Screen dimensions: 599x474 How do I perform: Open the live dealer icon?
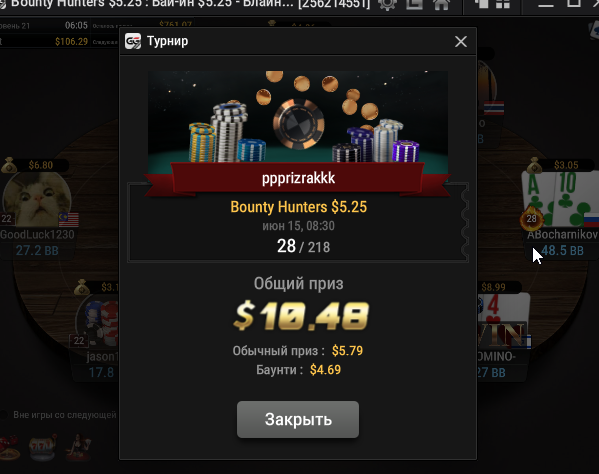(78, 447)
